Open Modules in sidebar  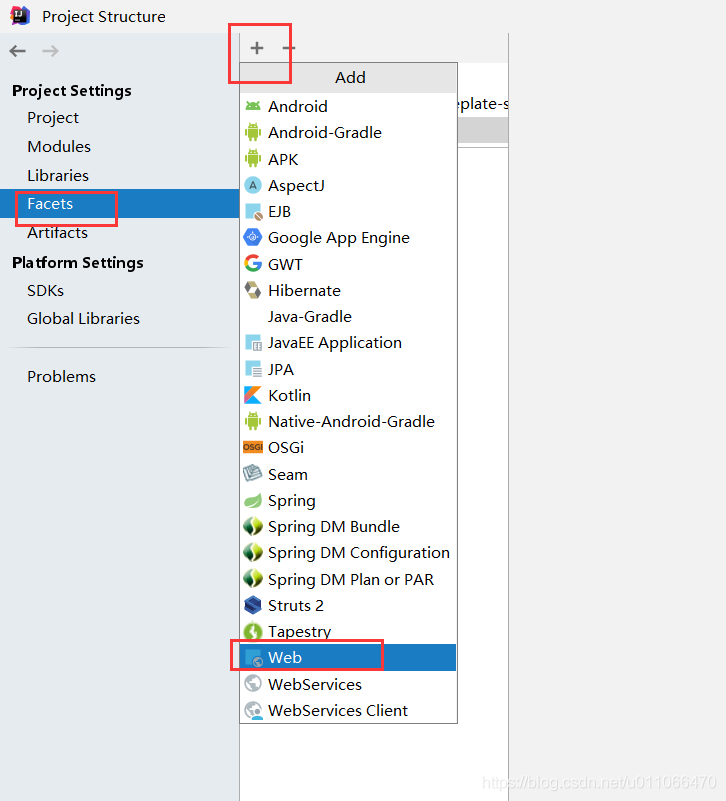tap(59, 147)
